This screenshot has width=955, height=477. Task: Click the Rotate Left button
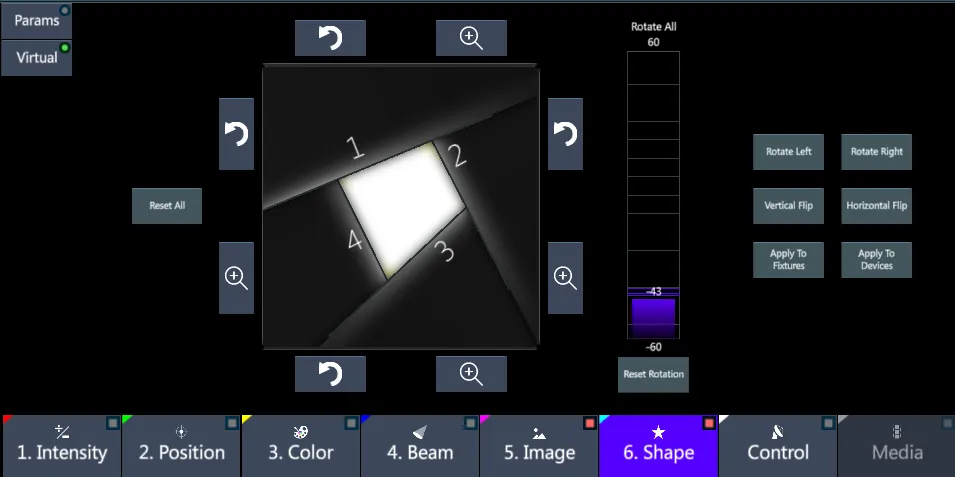pos(788,152)
